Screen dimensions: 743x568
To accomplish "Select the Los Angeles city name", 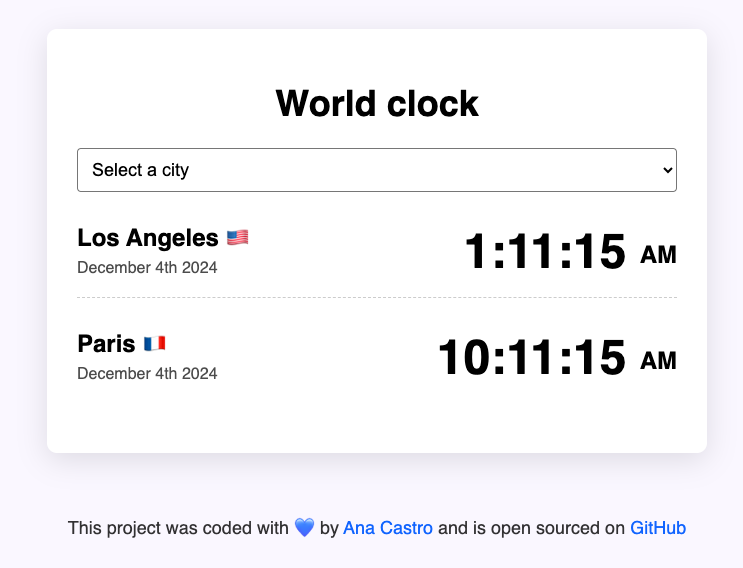I will 148,238.
